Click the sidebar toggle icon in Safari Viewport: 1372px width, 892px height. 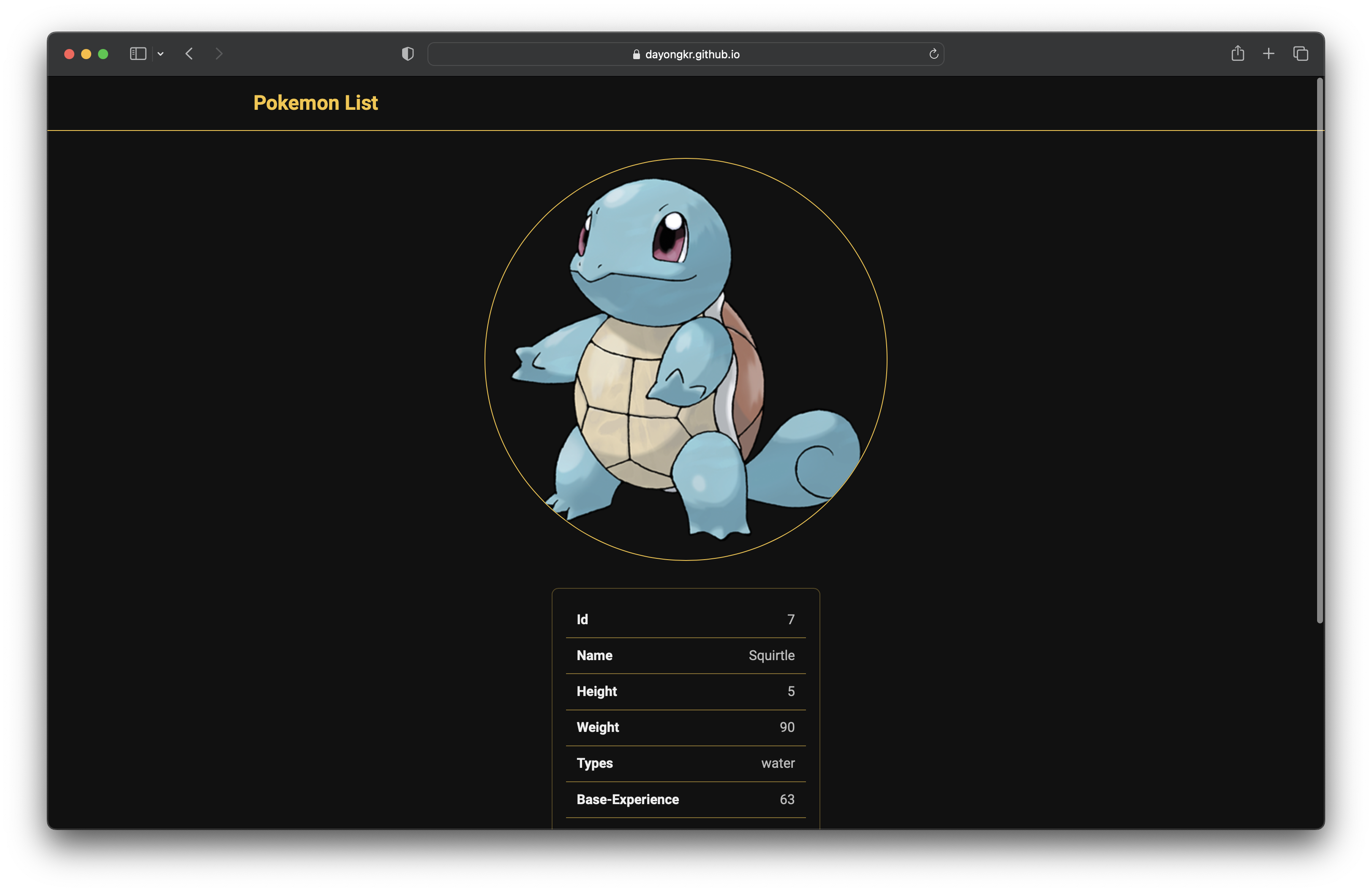[x=139, y=54]
